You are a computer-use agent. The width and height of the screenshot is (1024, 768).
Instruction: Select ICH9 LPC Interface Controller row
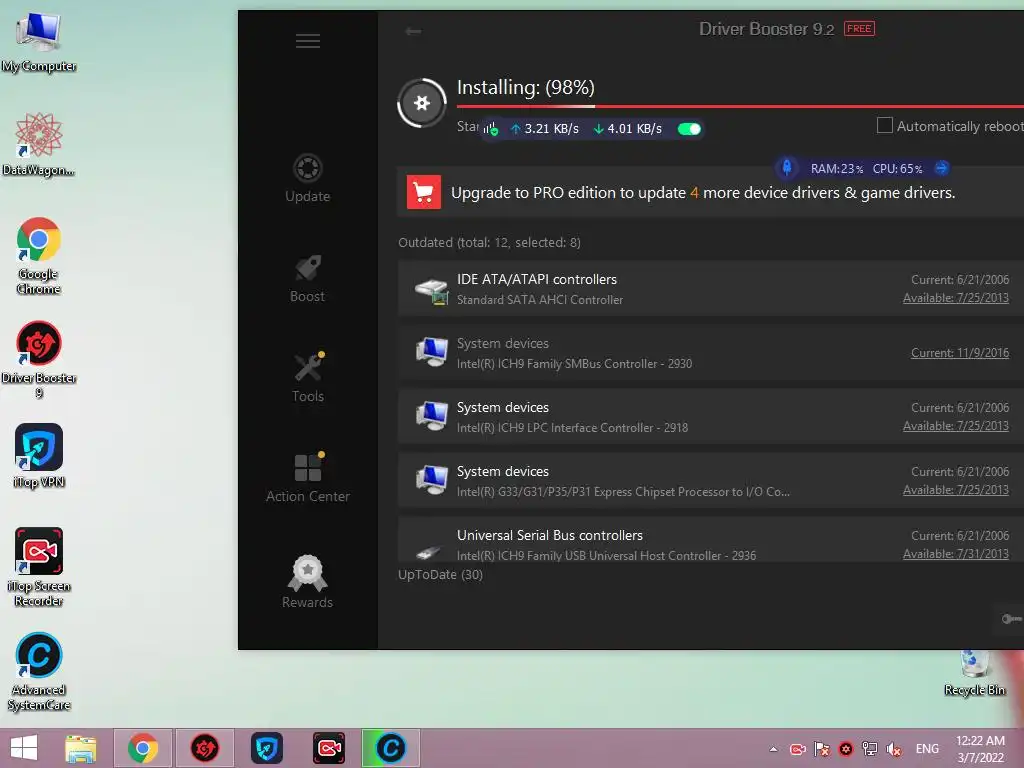(711, 417)
